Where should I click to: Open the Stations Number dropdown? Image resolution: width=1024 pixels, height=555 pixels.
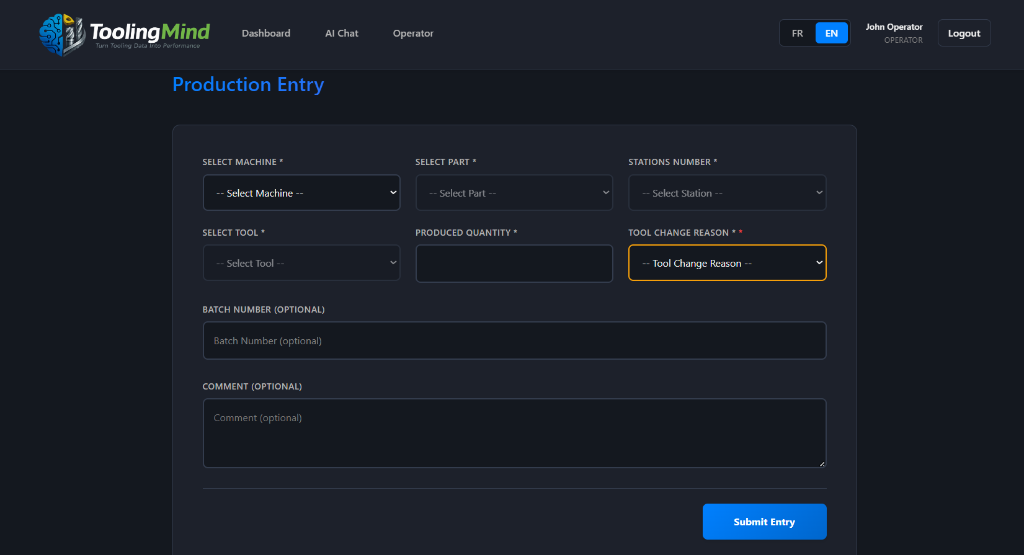(x=727, y=193)
